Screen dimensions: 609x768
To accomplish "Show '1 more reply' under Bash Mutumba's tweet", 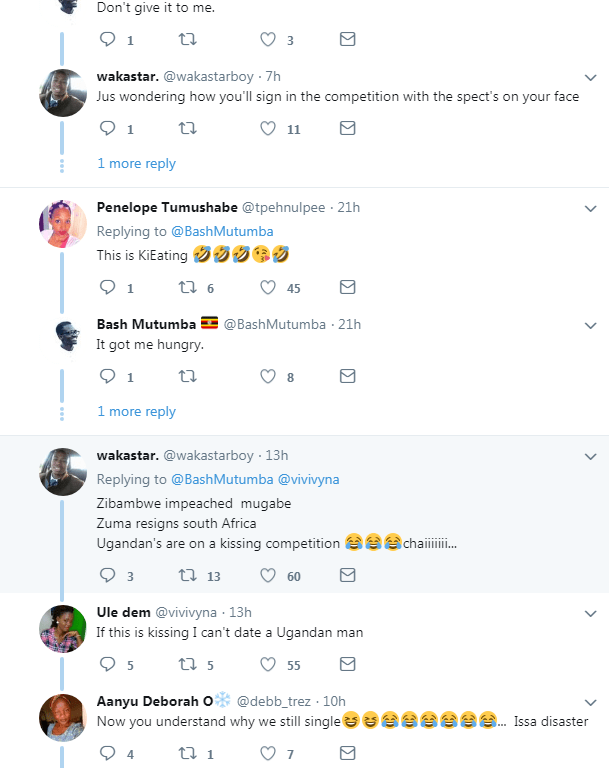I will pos(136,411).
